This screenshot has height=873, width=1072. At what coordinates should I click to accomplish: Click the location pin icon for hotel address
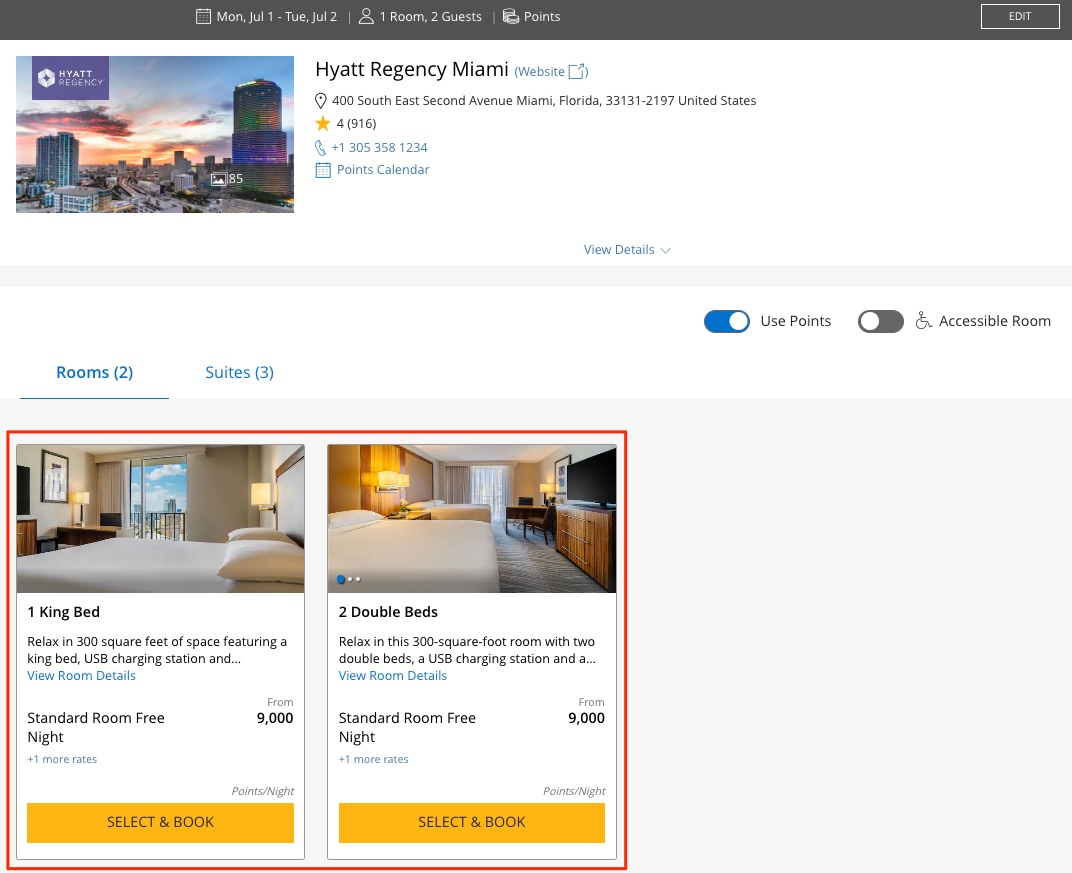(320, 100)
